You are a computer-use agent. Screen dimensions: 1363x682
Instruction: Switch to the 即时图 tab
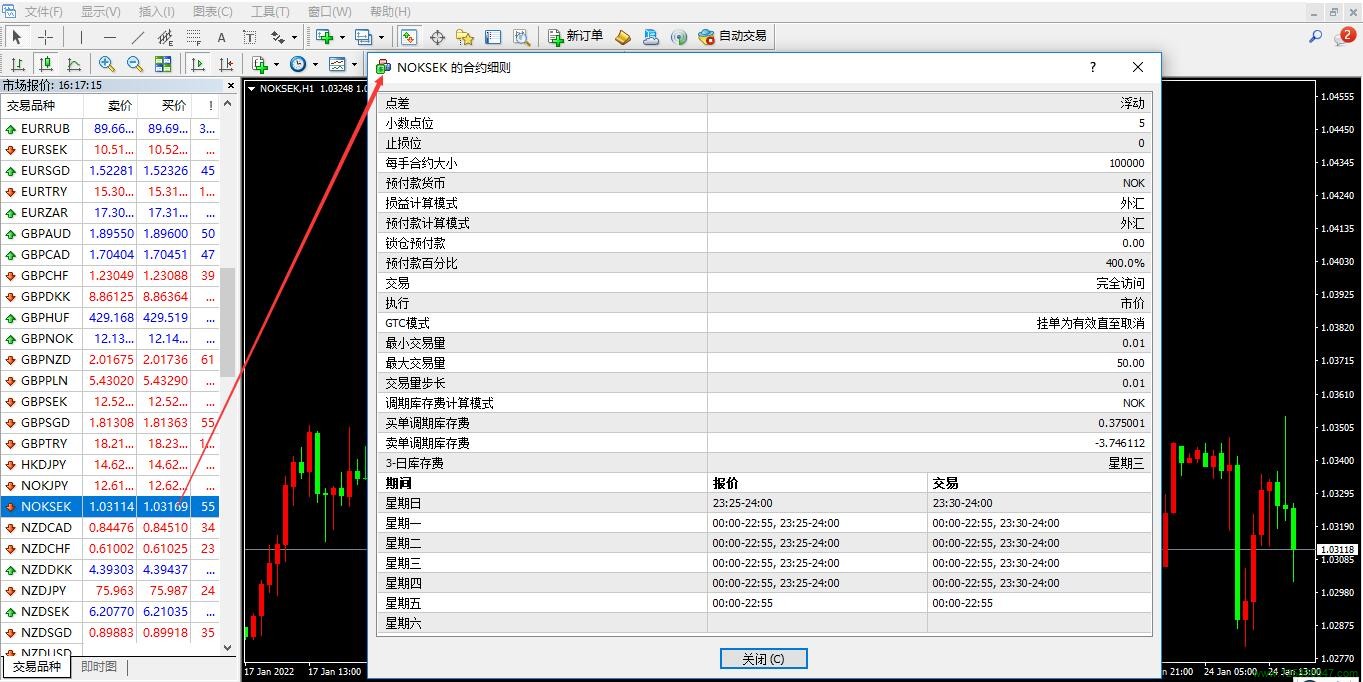(99, 667)
